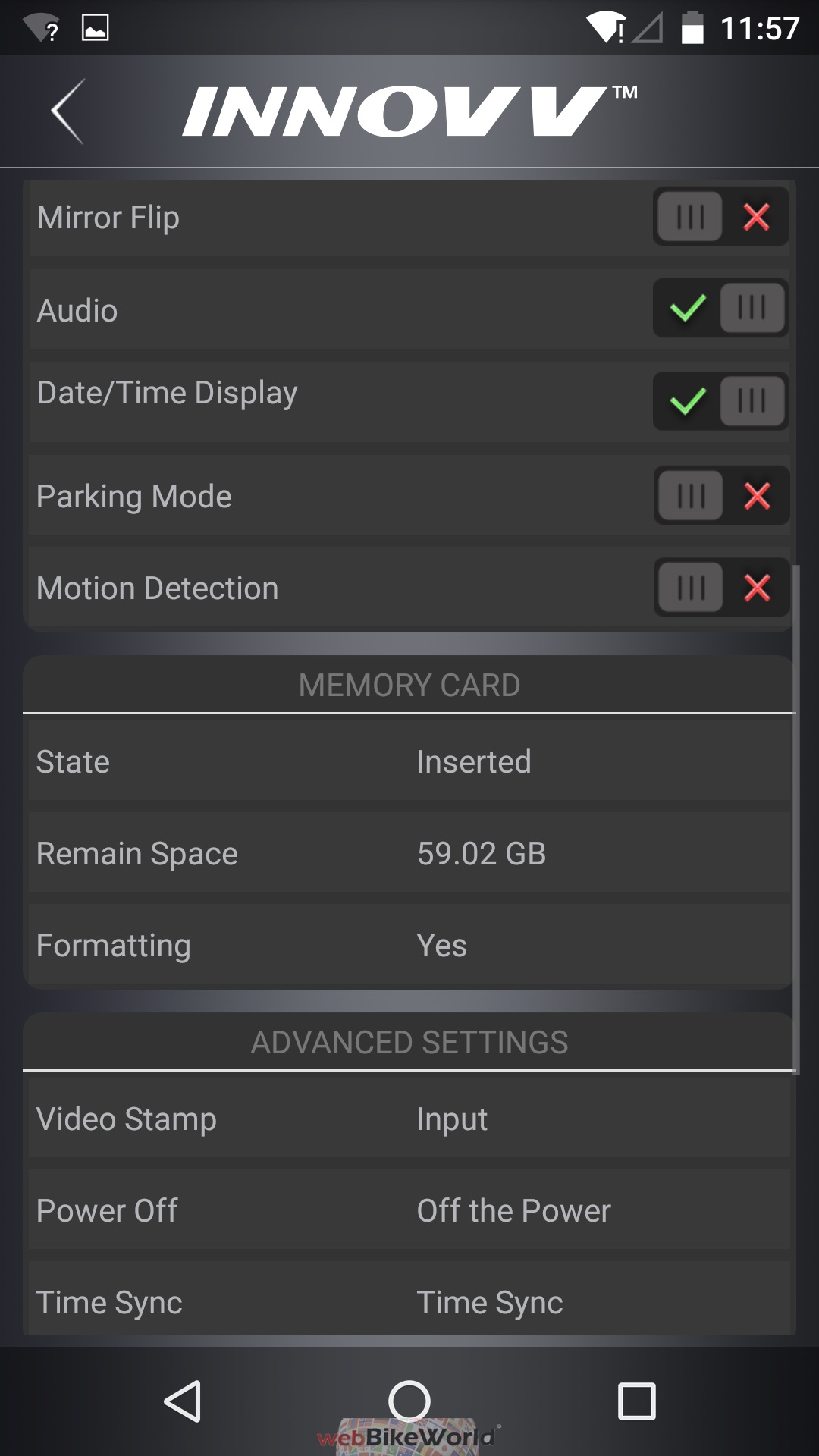Tap Input for Video Stamp
The height and width of the screenshot is (1456, 819).
452,1119
